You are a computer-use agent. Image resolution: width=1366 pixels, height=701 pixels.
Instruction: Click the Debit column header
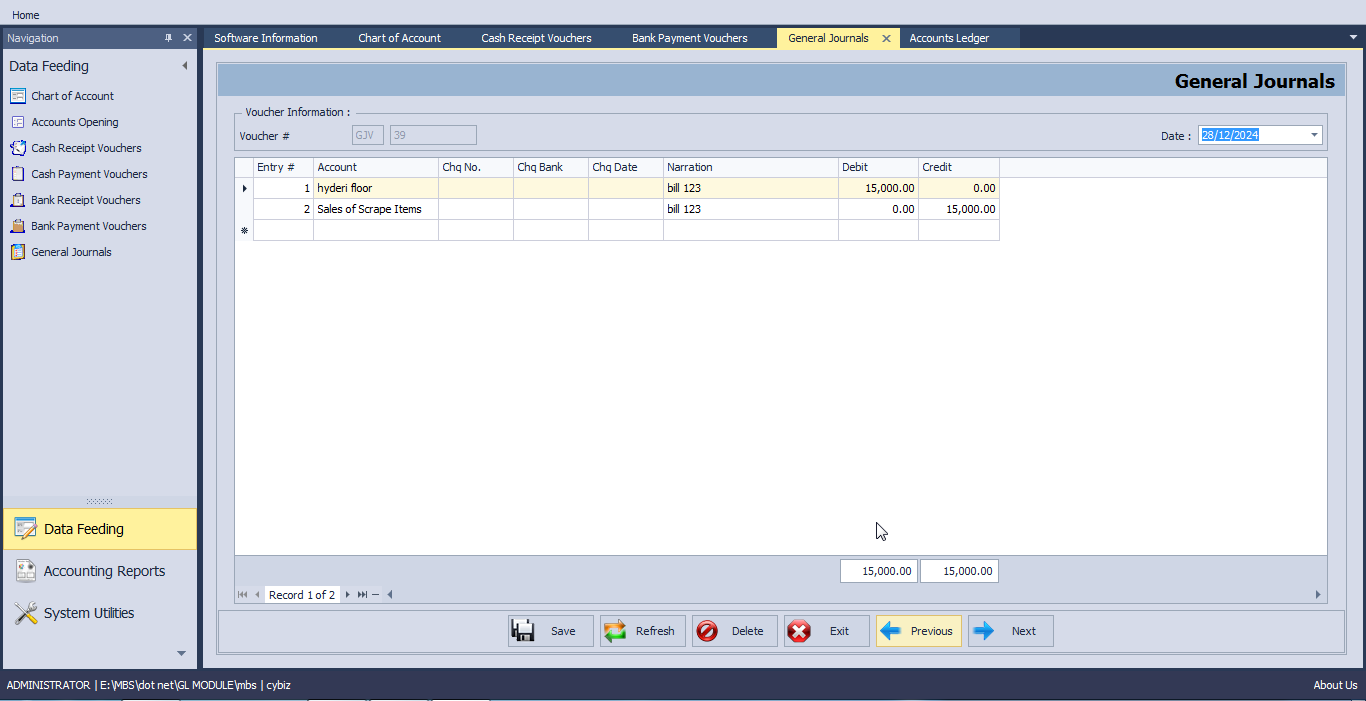pyautogui.click(x=878, y=167)
